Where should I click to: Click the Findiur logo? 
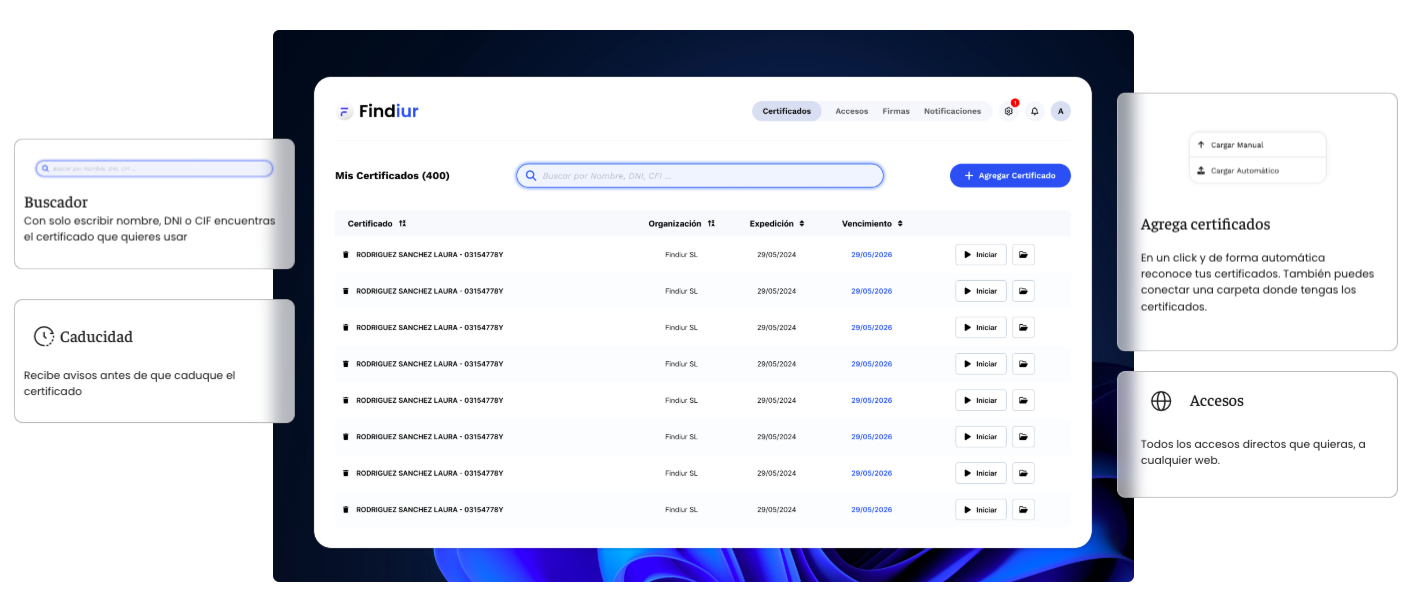click(378, 111)
